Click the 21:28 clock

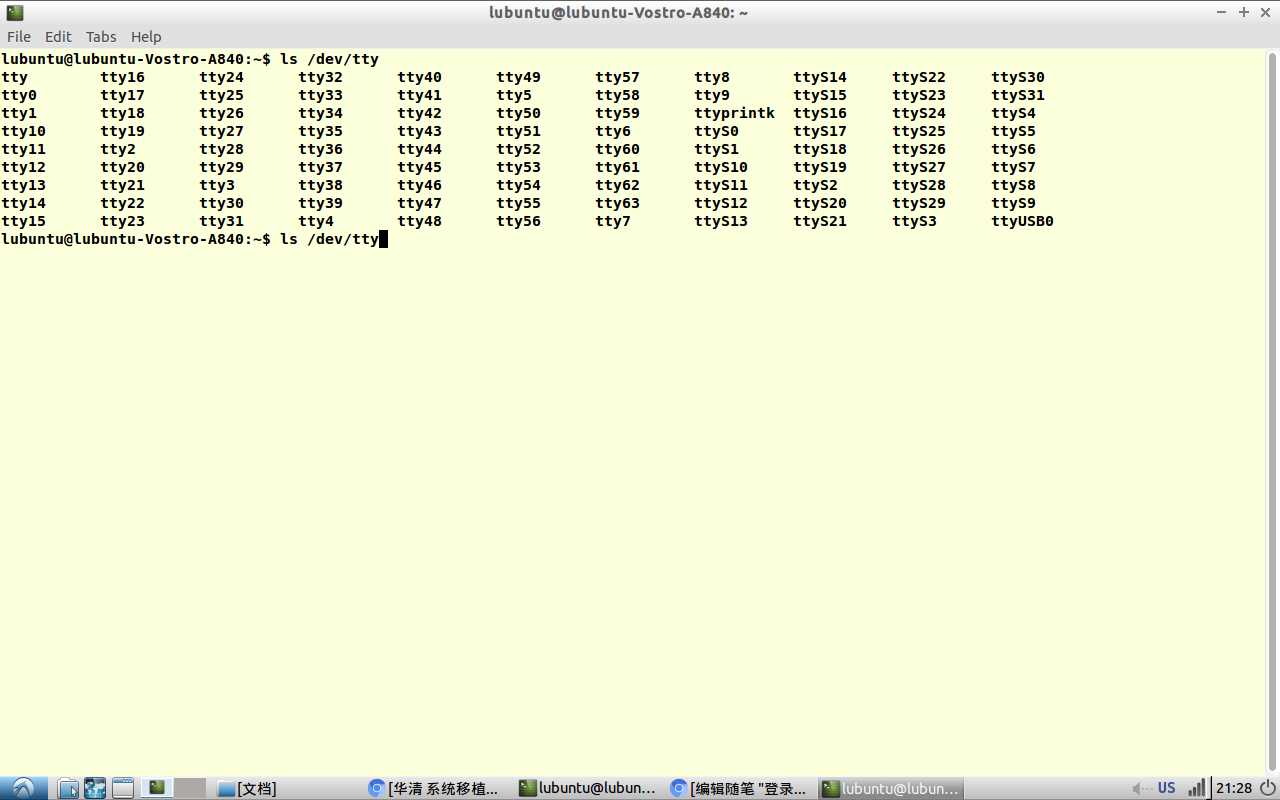coord(1234,788)
